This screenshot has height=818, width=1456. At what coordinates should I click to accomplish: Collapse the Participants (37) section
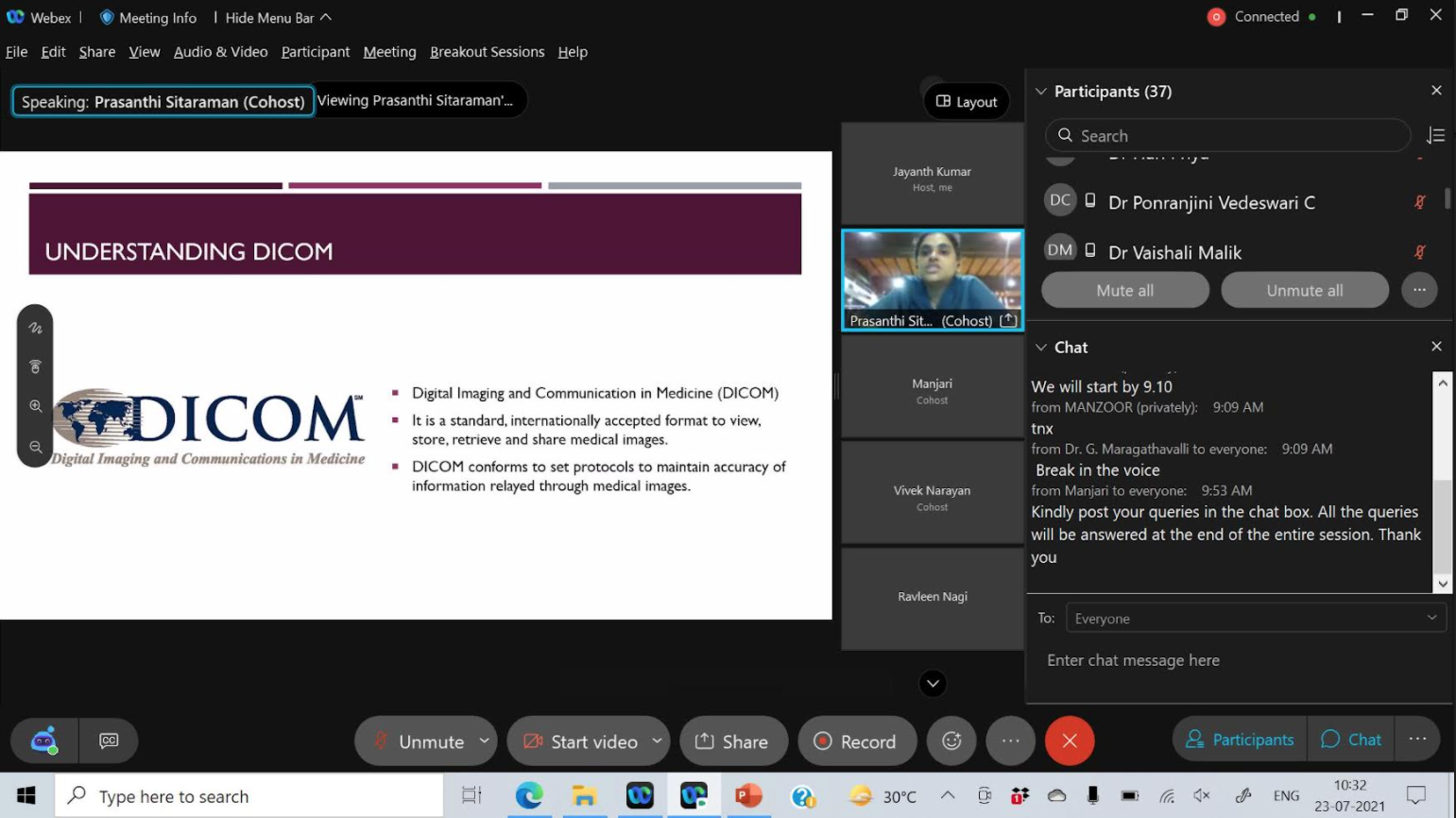(x=1041, y=92)
